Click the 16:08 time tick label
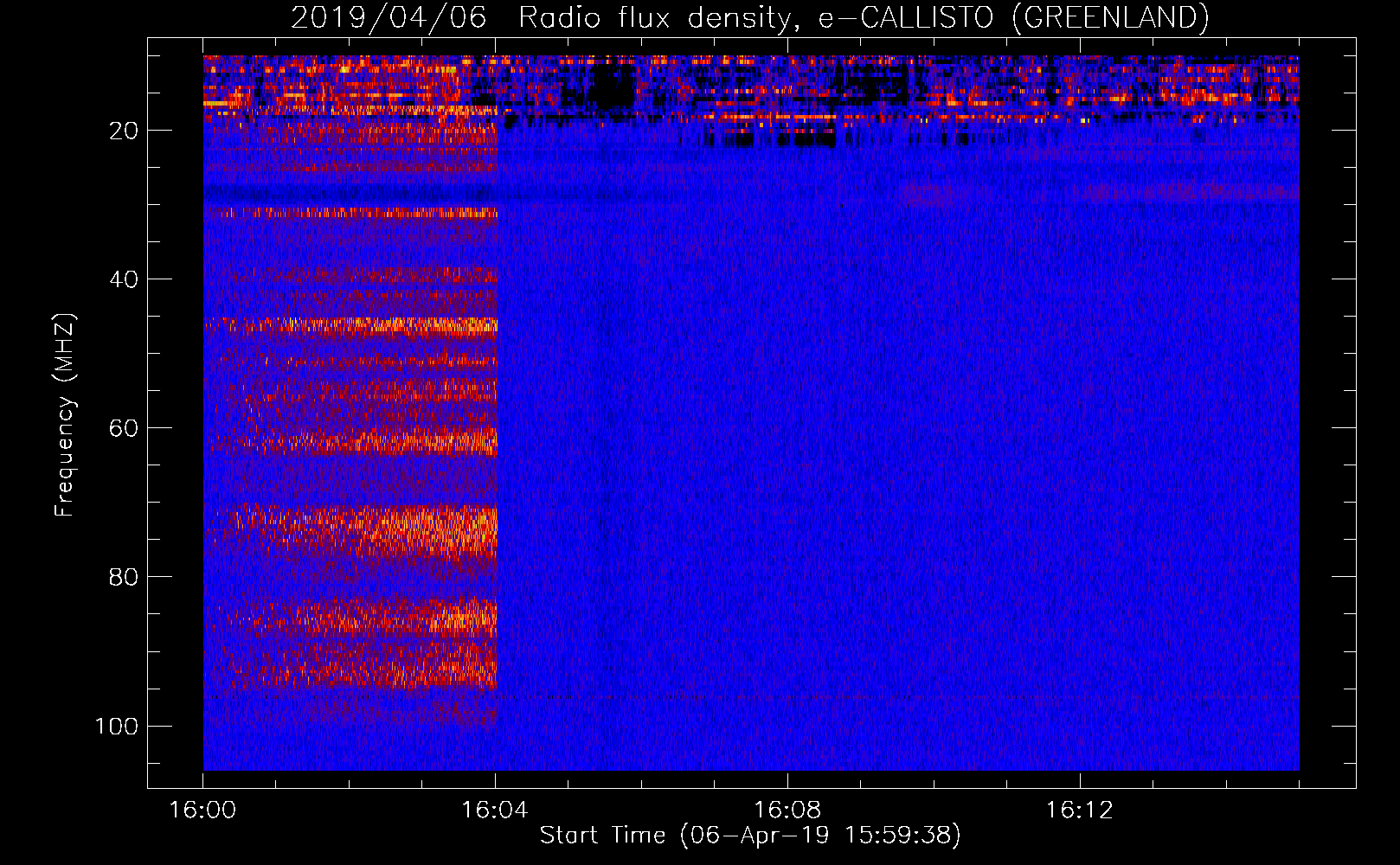Screen dimensions: 1400x865 pyautogui.click(x=787, y=811)
